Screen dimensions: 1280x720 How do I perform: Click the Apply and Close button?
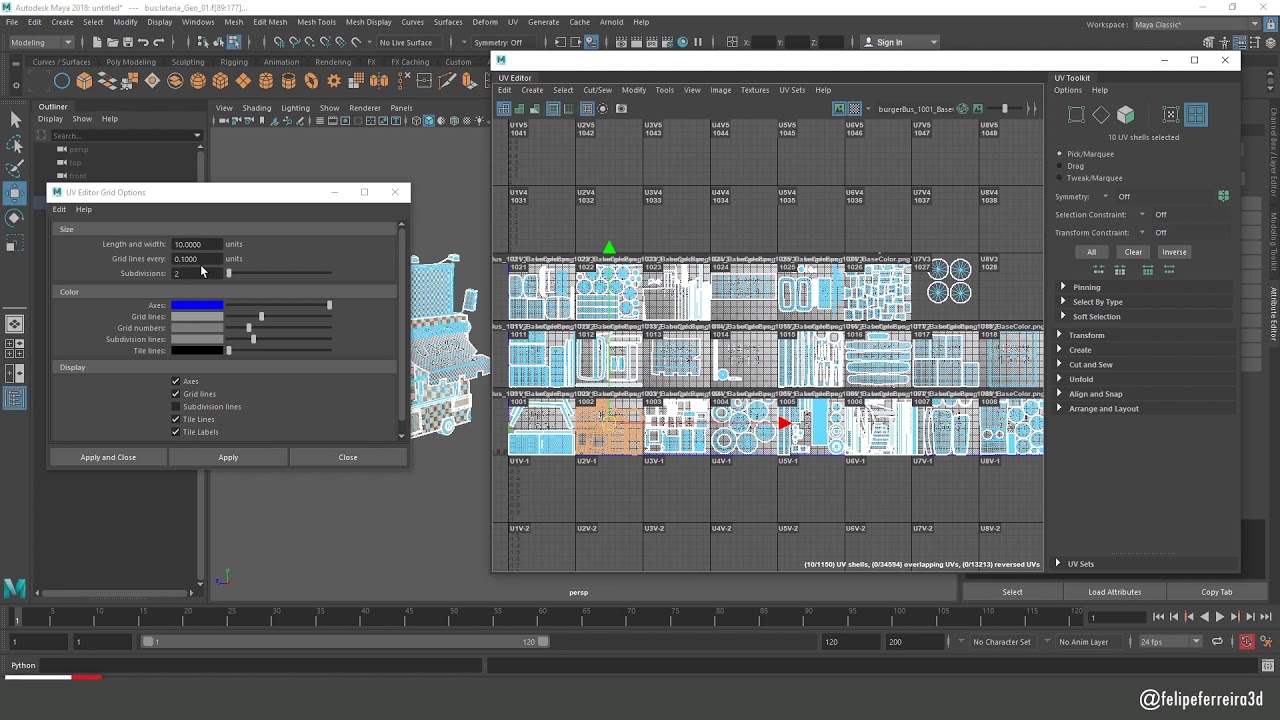tap(108, 457)
